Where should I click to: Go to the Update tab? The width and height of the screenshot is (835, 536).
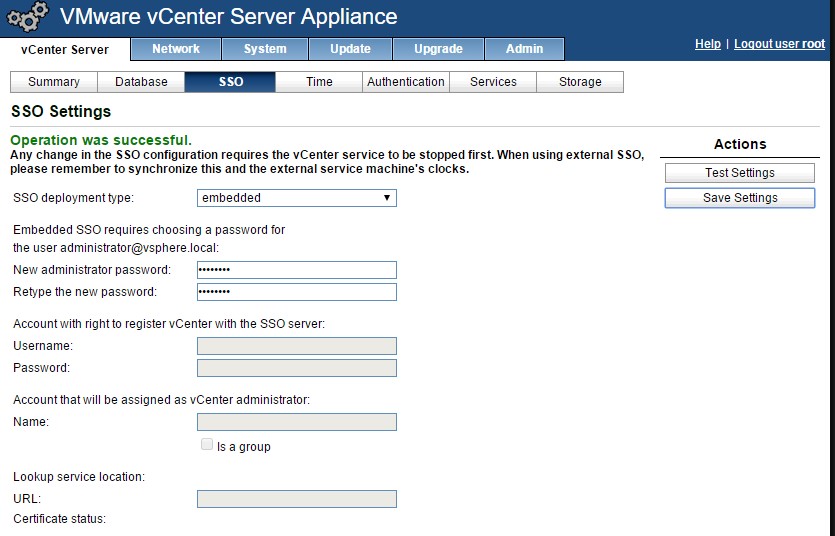(x=350, y=49)
